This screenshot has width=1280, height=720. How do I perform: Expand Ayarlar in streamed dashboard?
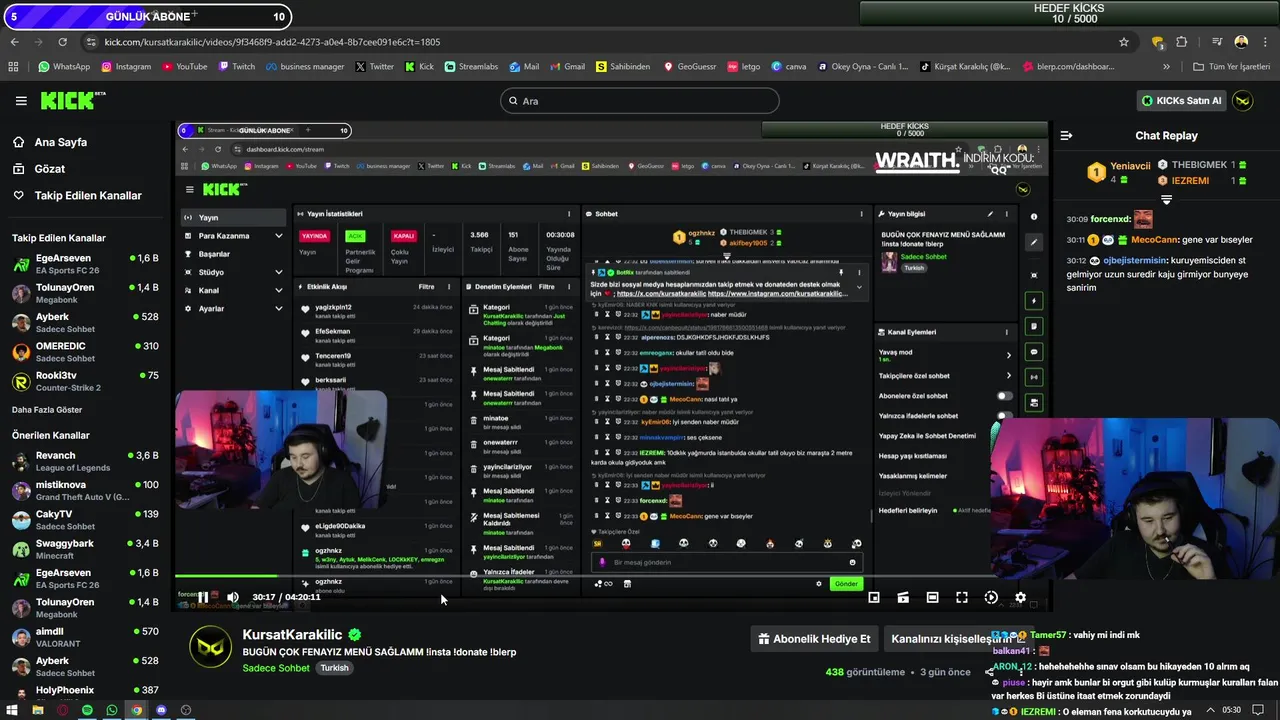tap(278, 309)
